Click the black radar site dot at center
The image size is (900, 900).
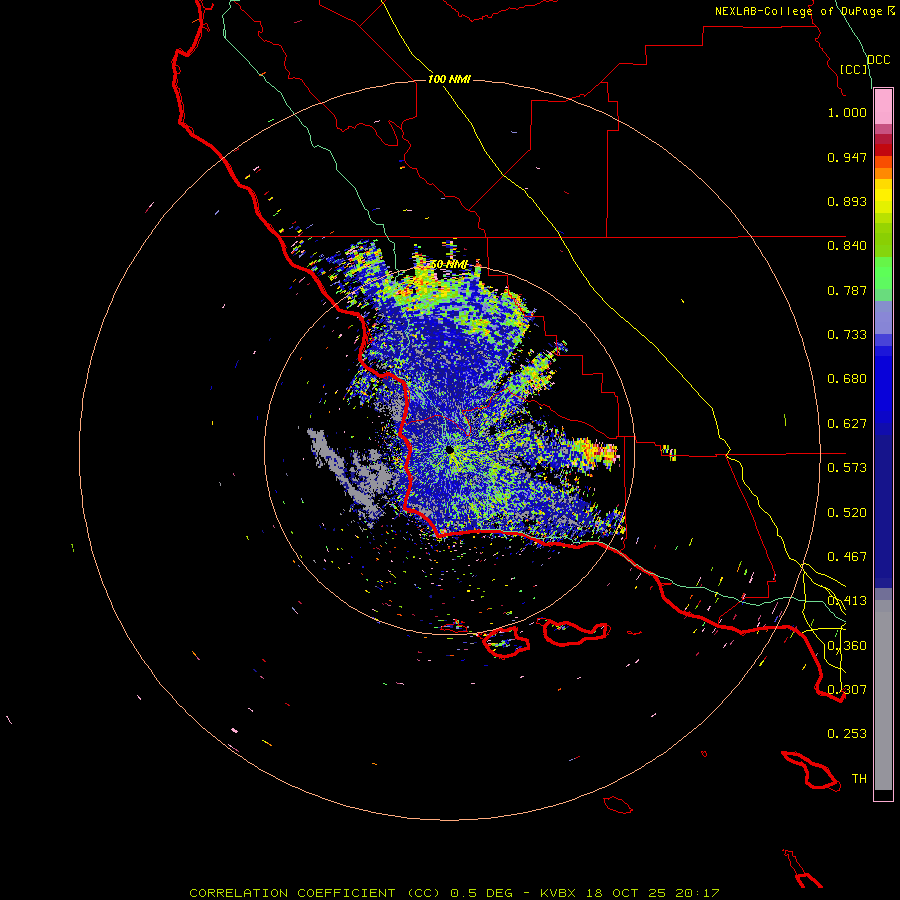(450, 450)
